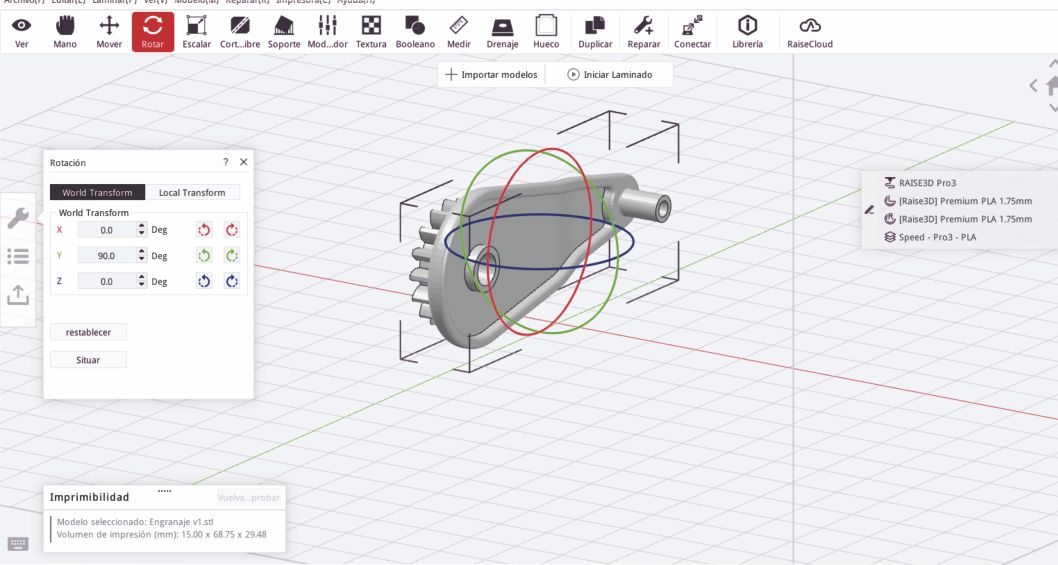This screenshot has width=1058, height=565.
Task: Select the Rotar tool
Action: click(152, 32)
